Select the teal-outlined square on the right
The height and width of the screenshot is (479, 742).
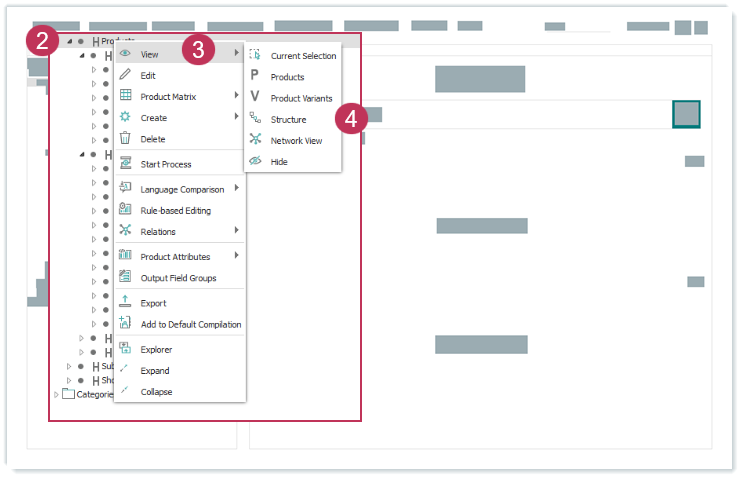tap(686, 114)
